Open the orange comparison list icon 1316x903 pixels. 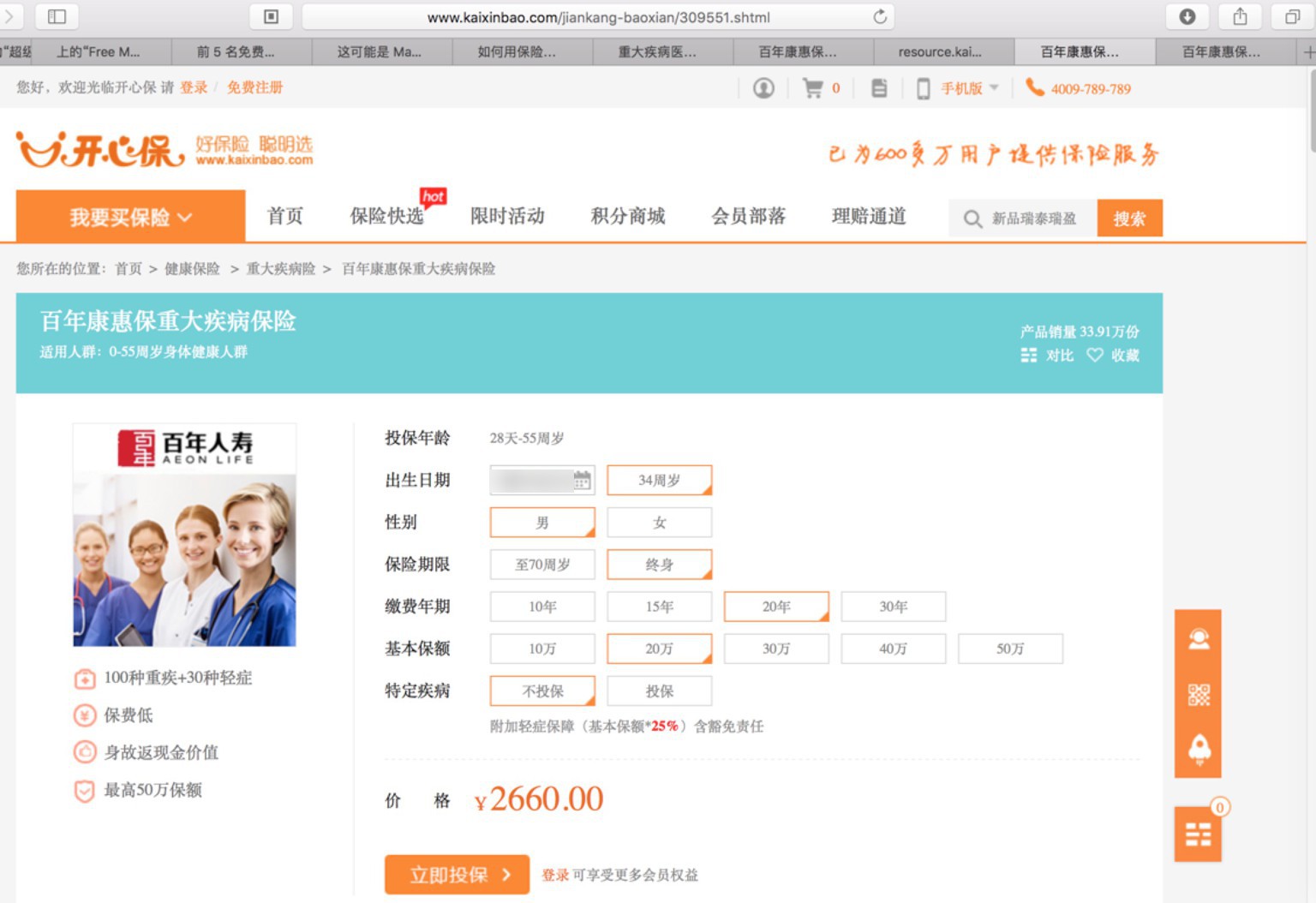point(1198,834)
